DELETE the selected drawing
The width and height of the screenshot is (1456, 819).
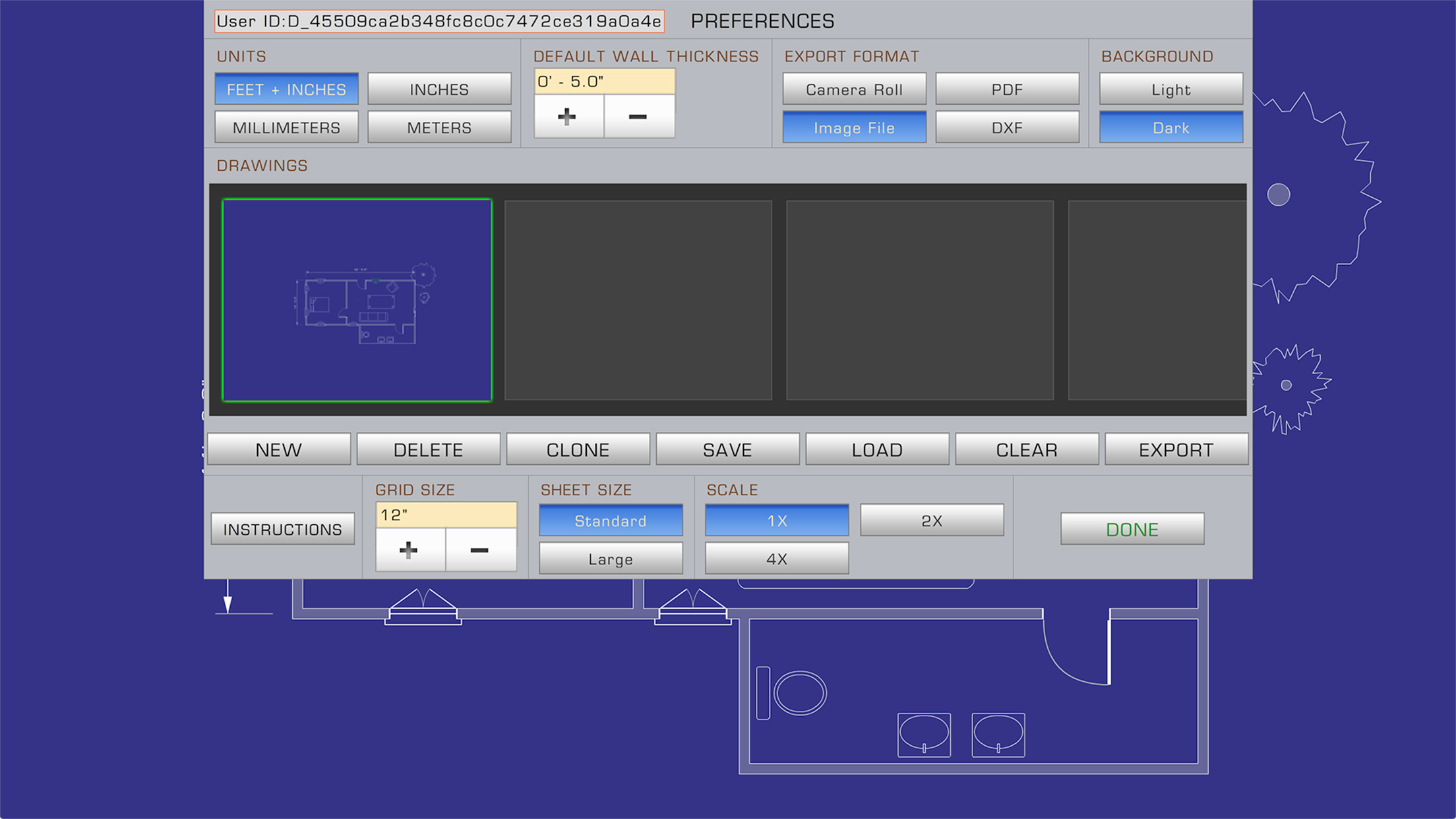point(429,449)
